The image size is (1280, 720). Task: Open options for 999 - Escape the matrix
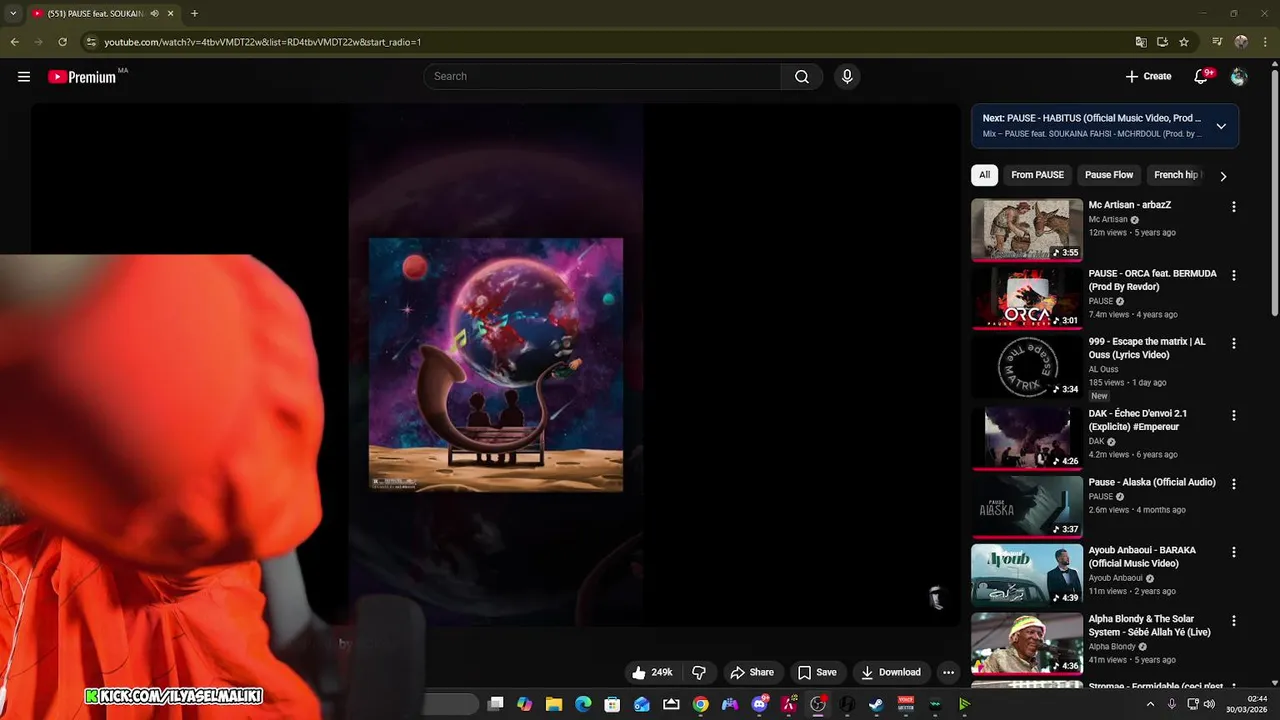pyautogui.click(x=1233, y=343)
